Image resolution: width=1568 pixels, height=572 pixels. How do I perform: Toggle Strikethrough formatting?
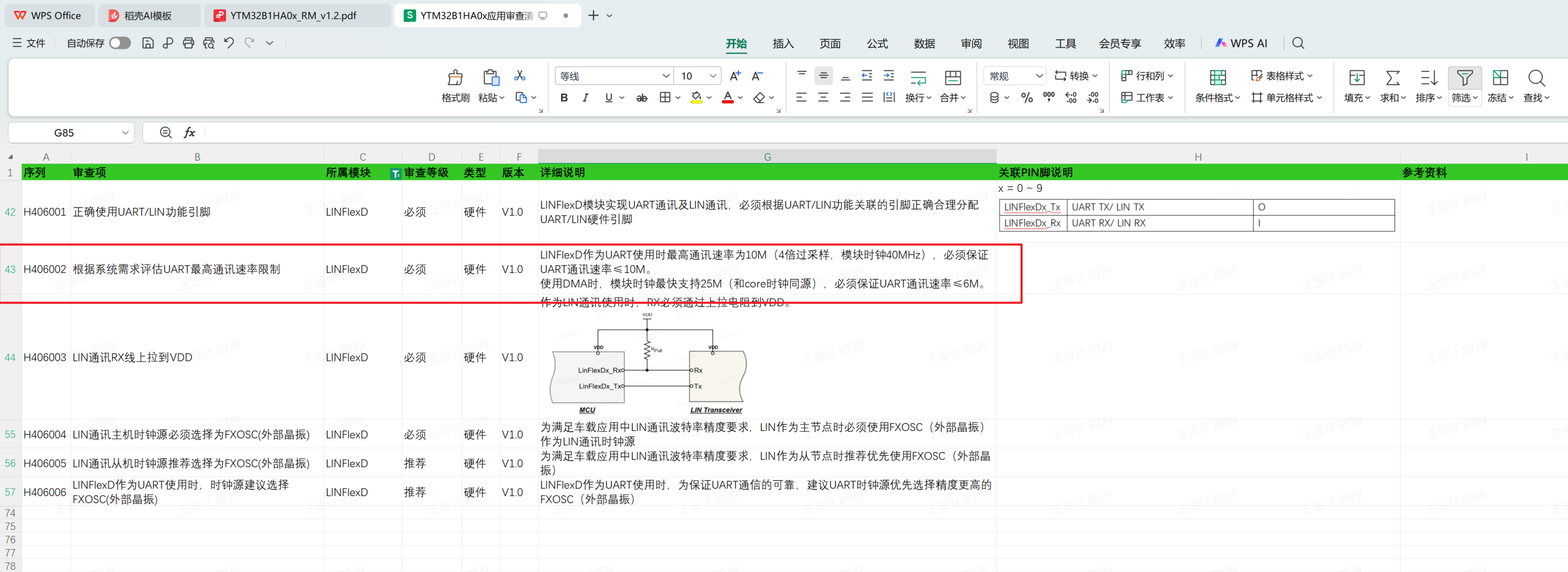tap(642, 97)
